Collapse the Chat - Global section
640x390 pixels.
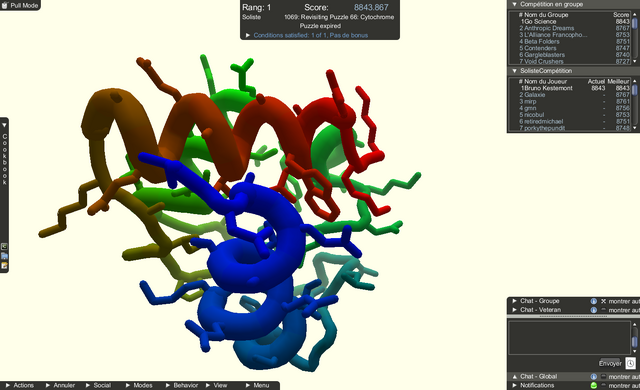[x=514, y=377]
